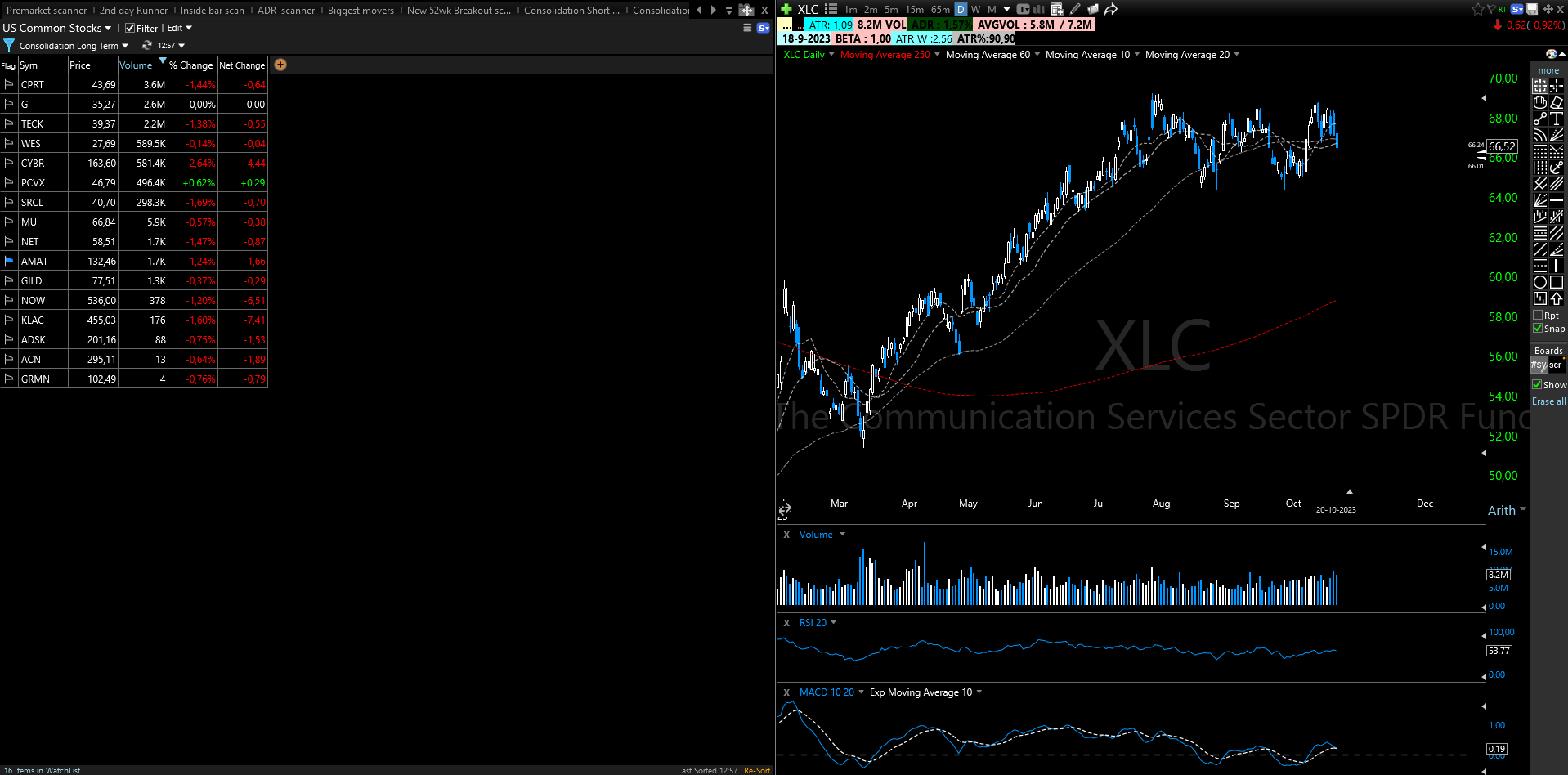Screen dimensions: 1568x775
Task: Switch to the Premarket scanner tab
Action: point(47,11)
